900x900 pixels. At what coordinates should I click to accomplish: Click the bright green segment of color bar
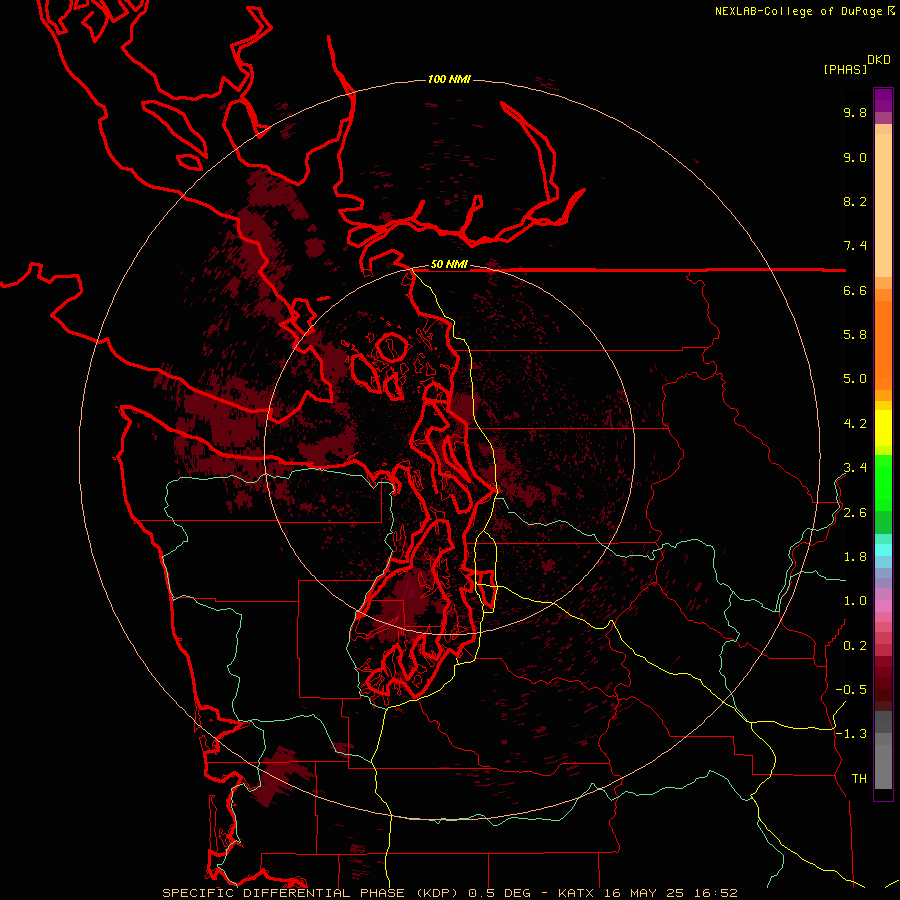(x=883, y=482)
